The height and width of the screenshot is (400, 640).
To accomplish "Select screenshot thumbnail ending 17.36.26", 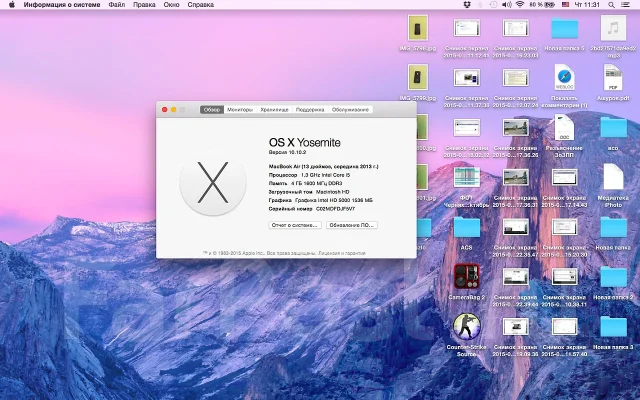I will (x=516, y=127).
